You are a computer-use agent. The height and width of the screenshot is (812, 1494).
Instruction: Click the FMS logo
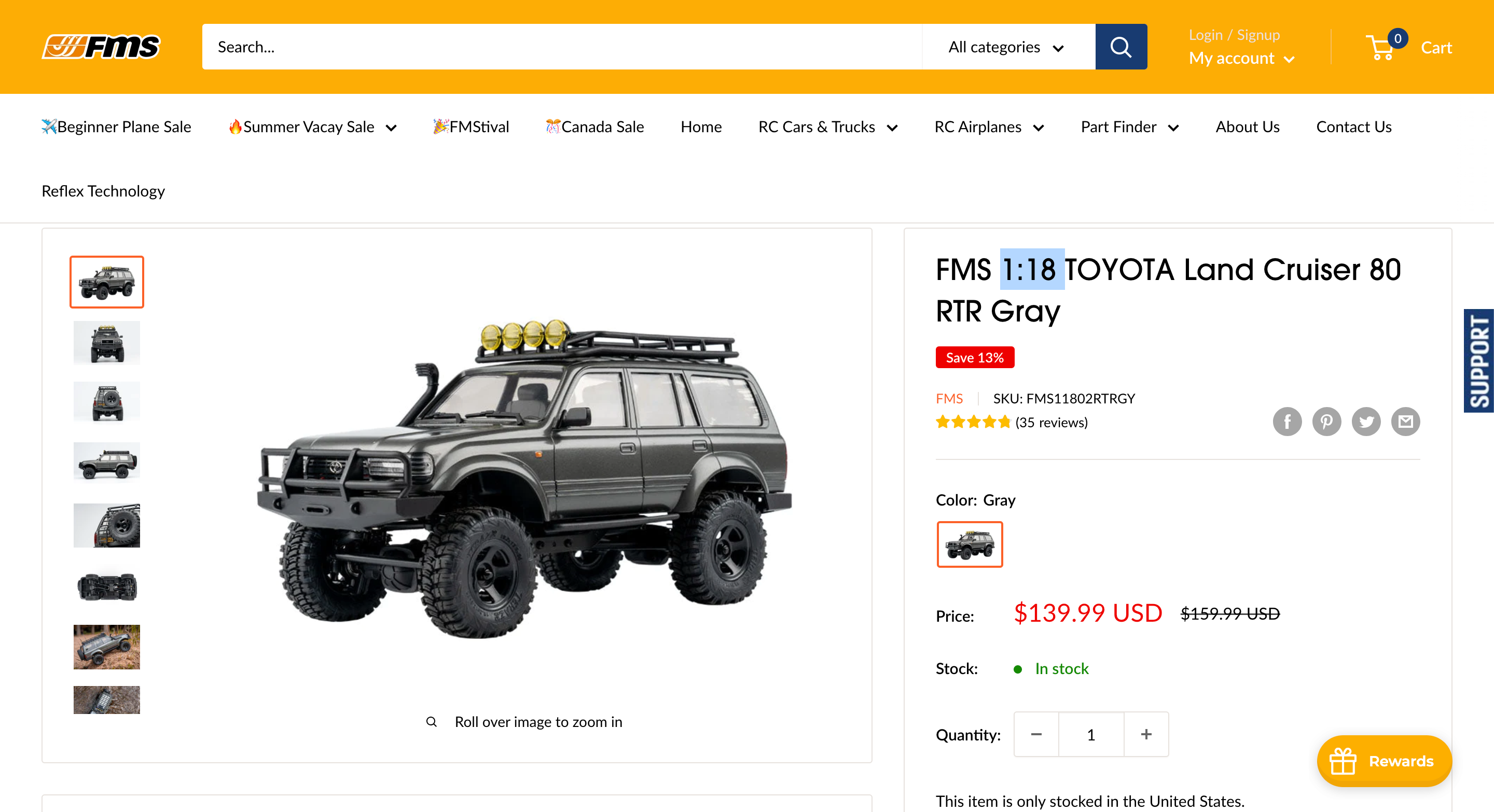click(x=101, y=46)
